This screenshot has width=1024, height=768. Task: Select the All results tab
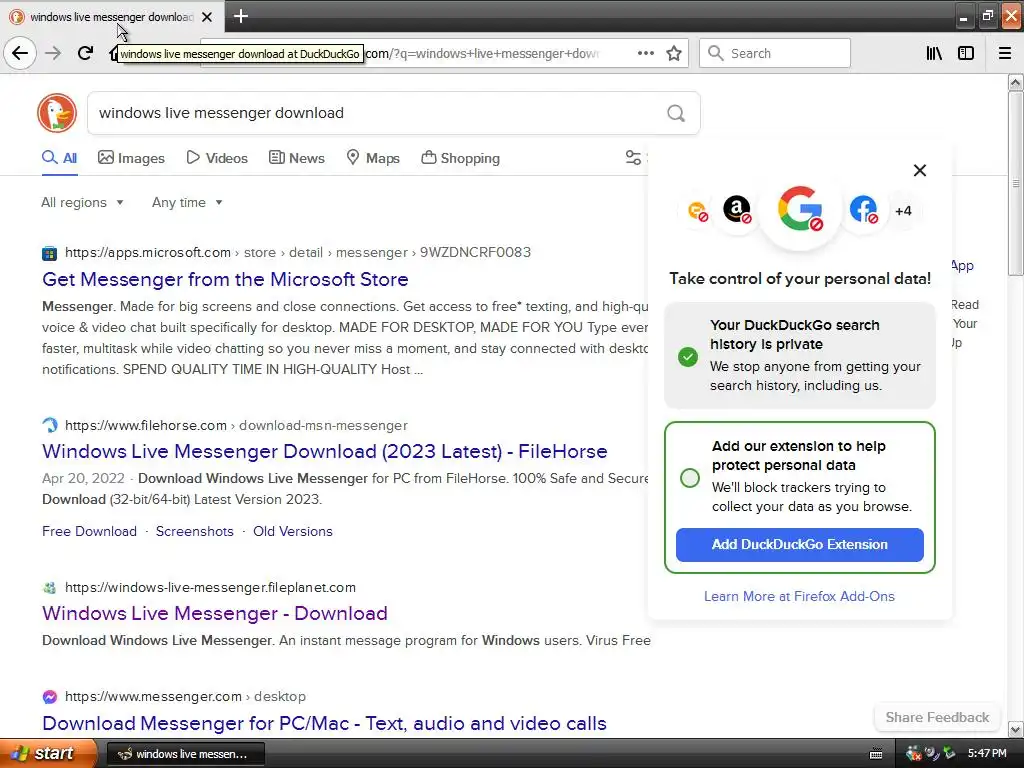59,158
